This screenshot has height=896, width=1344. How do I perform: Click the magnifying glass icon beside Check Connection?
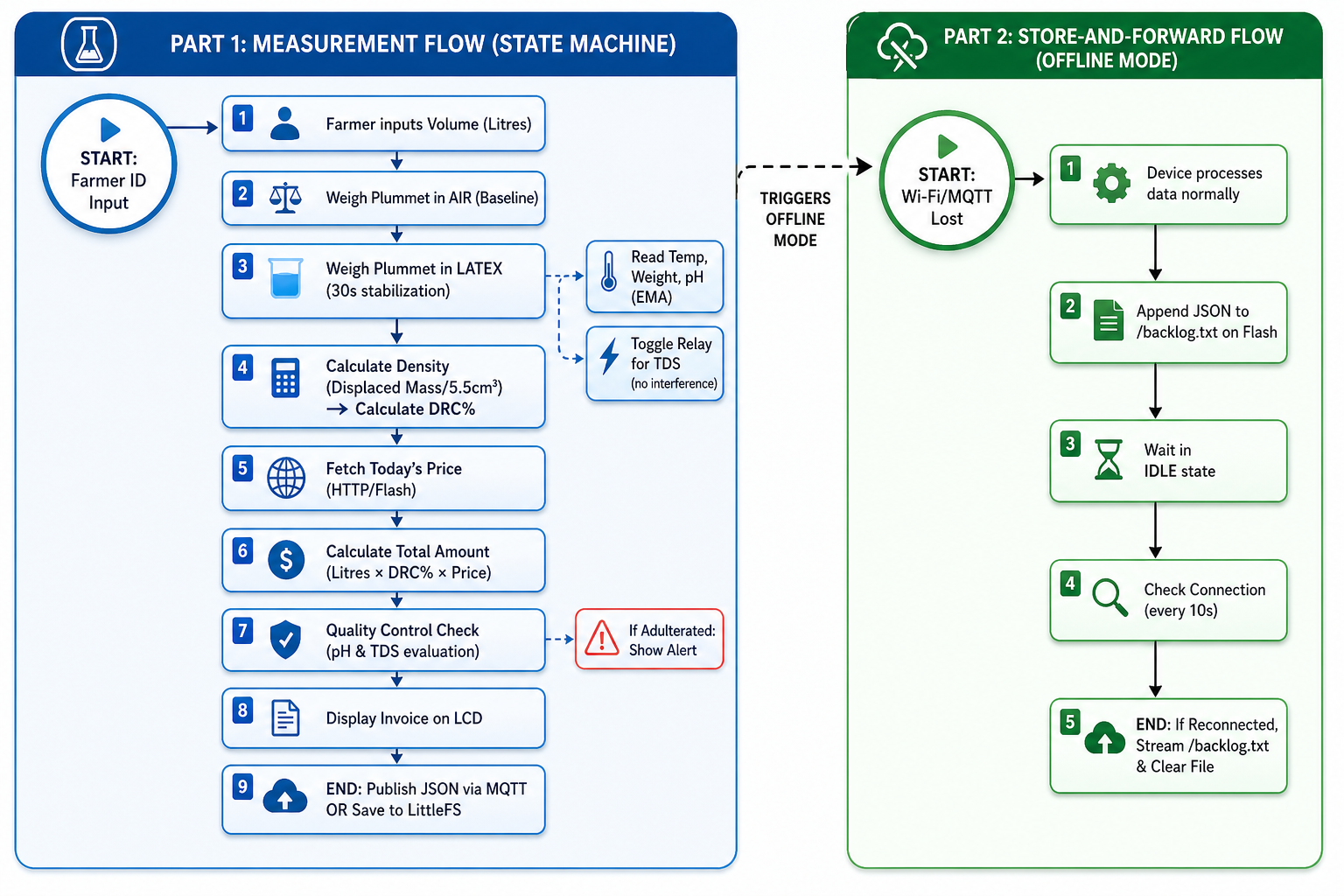coord(1109,598)
